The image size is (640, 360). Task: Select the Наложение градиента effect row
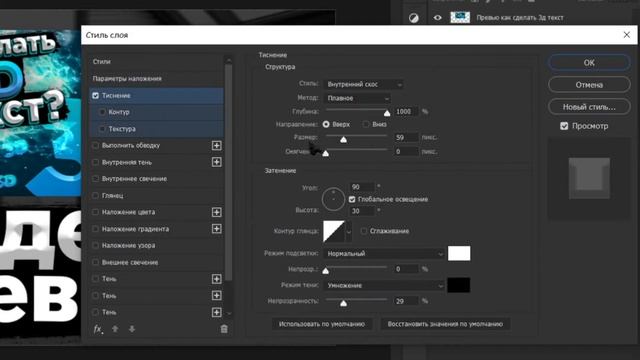[156, 229]
